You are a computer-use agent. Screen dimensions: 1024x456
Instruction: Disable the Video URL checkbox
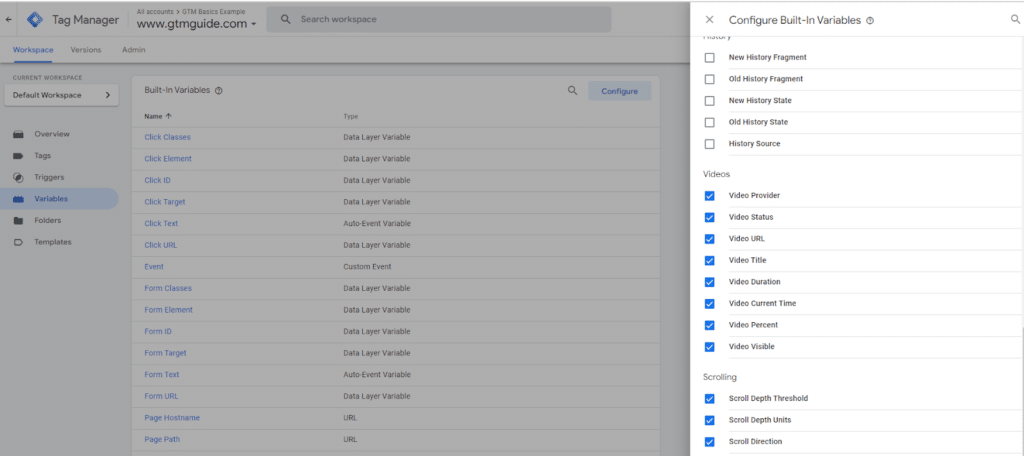710,239
